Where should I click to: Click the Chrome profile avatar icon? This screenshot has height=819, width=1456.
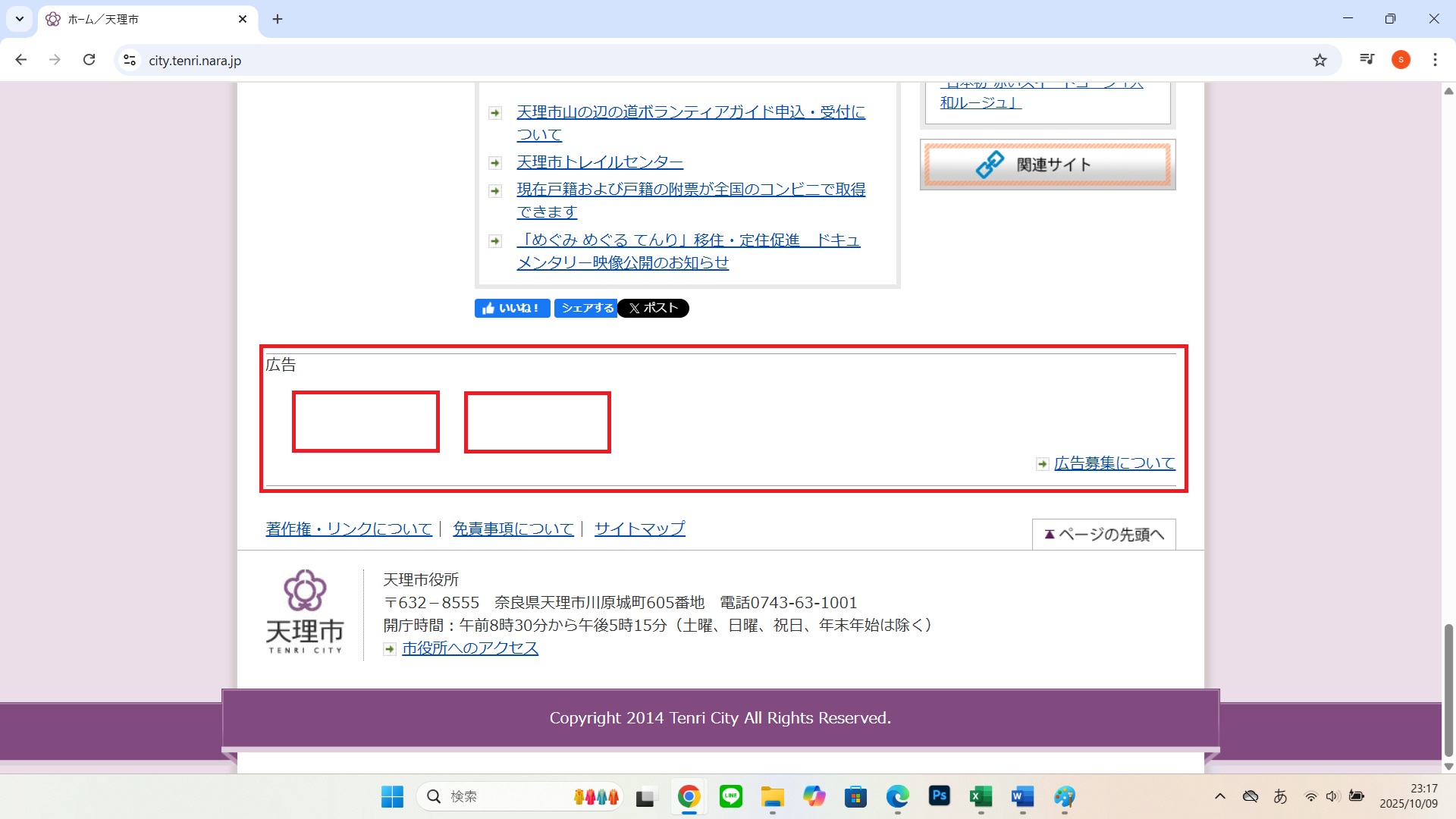[x=1401, y=60]
